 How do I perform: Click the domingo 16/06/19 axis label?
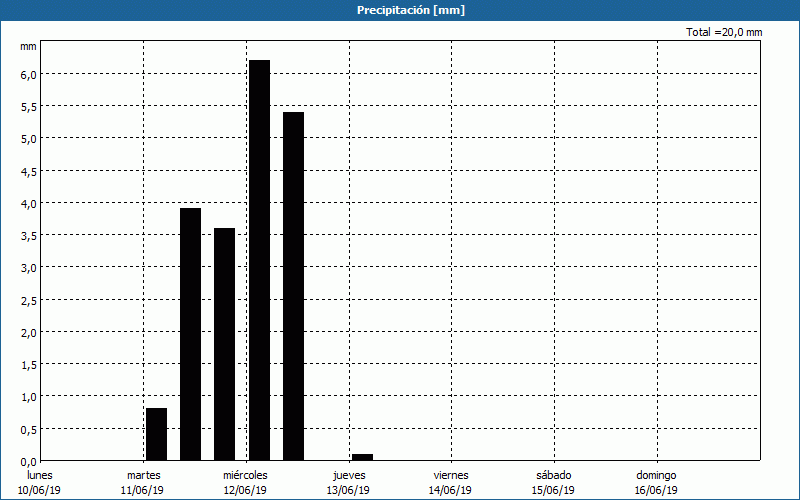[656, 483]
